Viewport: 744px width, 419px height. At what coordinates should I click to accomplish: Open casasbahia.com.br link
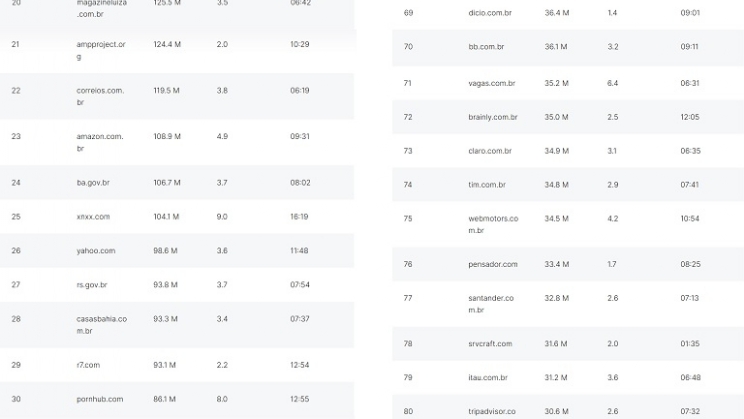click(101, 324)
